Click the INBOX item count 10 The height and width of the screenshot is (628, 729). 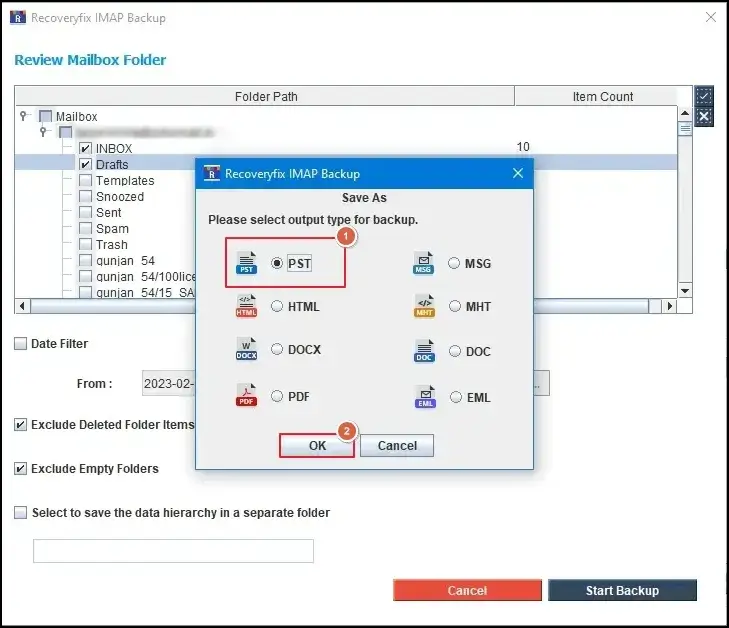point(523,147)
